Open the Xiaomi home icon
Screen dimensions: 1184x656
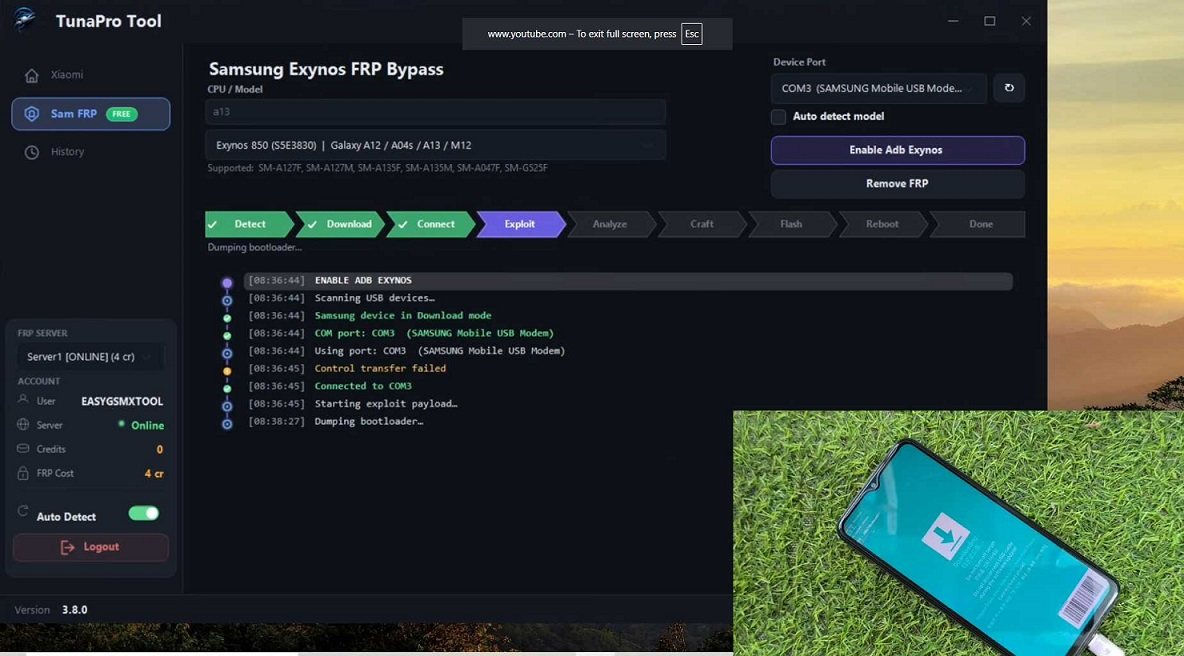32,75
